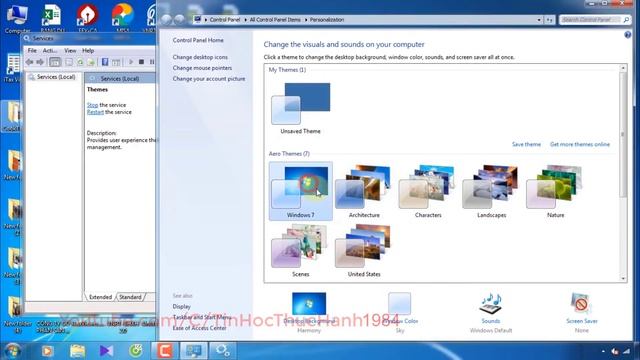Switch to the Extended tab
This screenshot has width=640, height=360.
100,297
